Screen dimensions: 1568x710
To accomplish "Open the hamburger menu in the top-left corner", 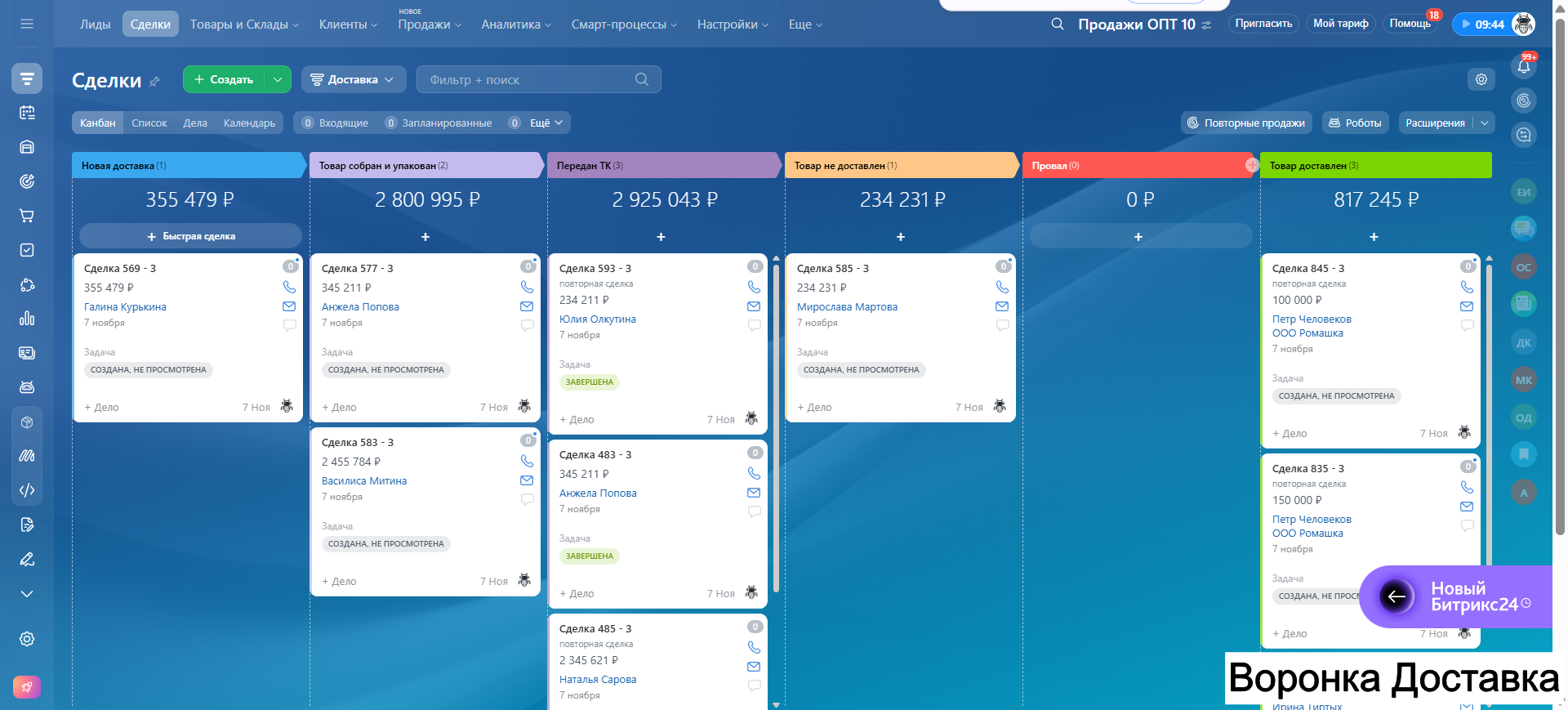I will [x=27, y=24].
